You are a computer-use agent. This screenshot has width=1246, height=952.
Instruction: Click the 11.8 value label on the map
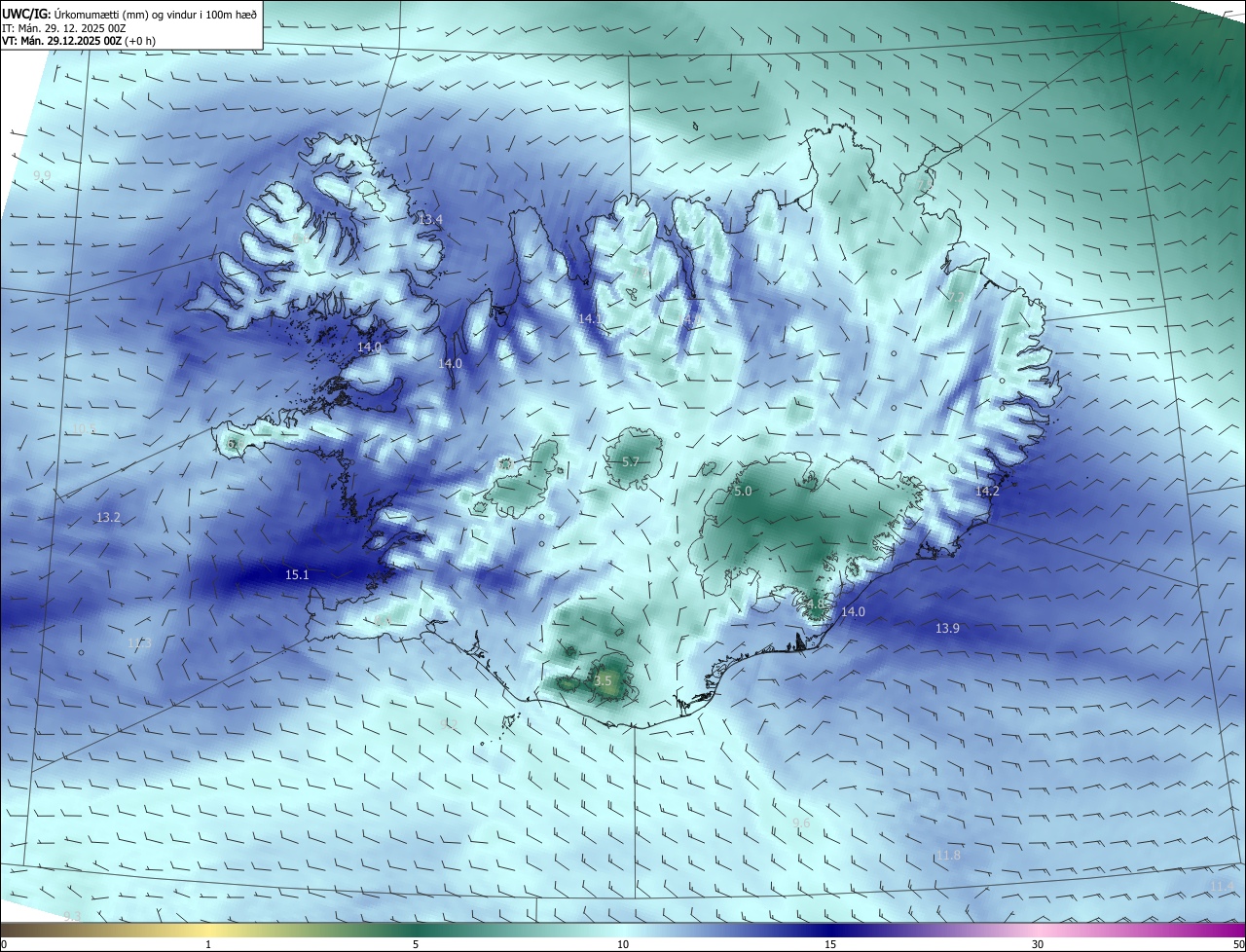948,856
